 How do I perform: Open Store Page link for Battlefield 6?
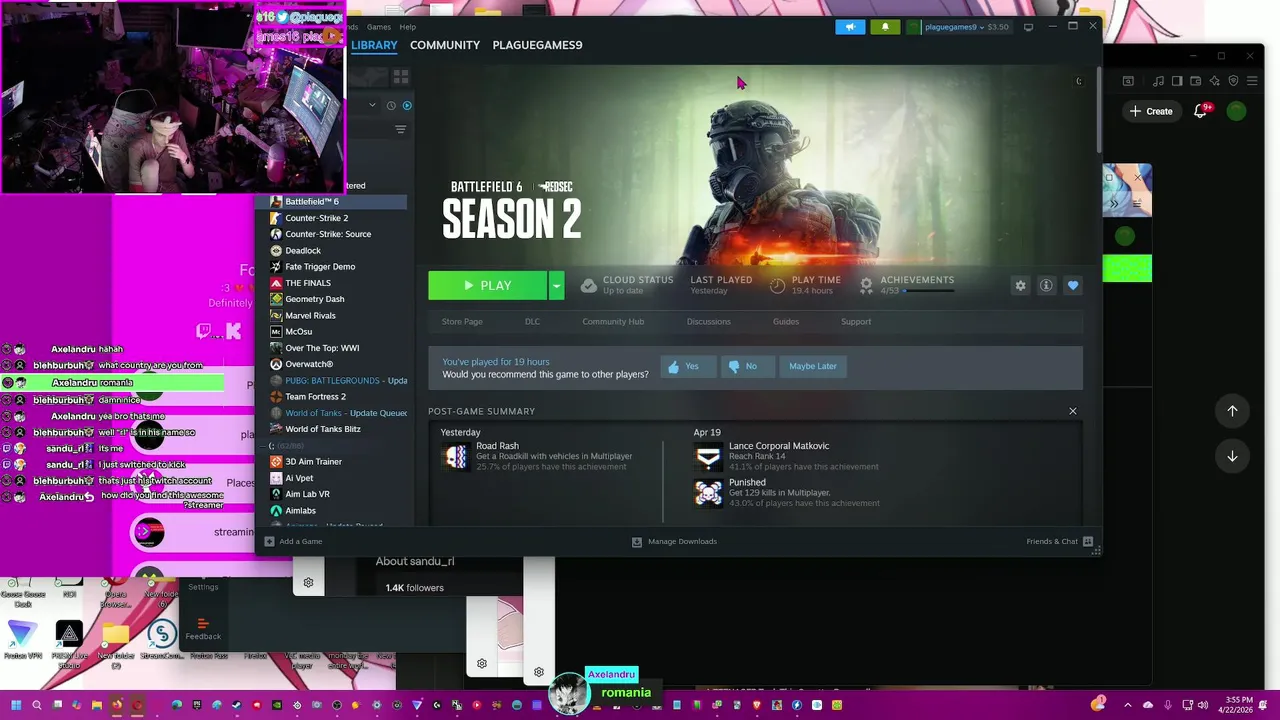coord(462,322)
